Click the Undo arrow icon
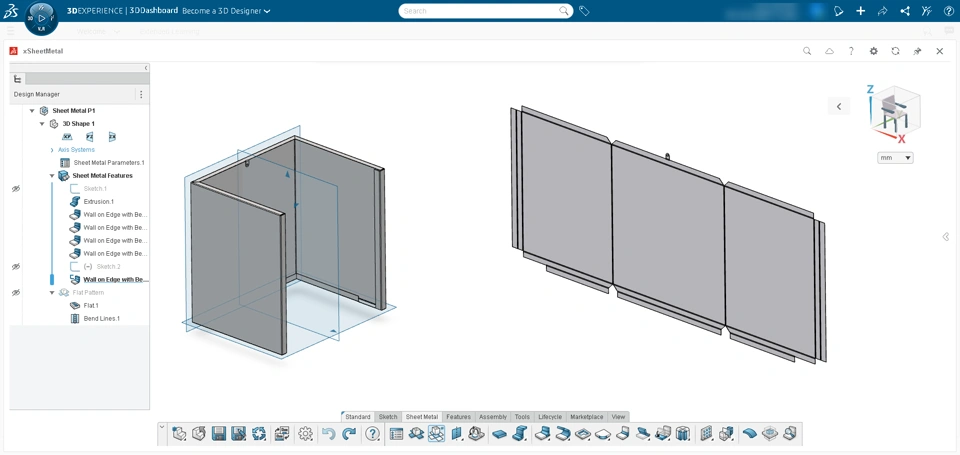Viewport: 960px width, 455px height. [328, 434]
